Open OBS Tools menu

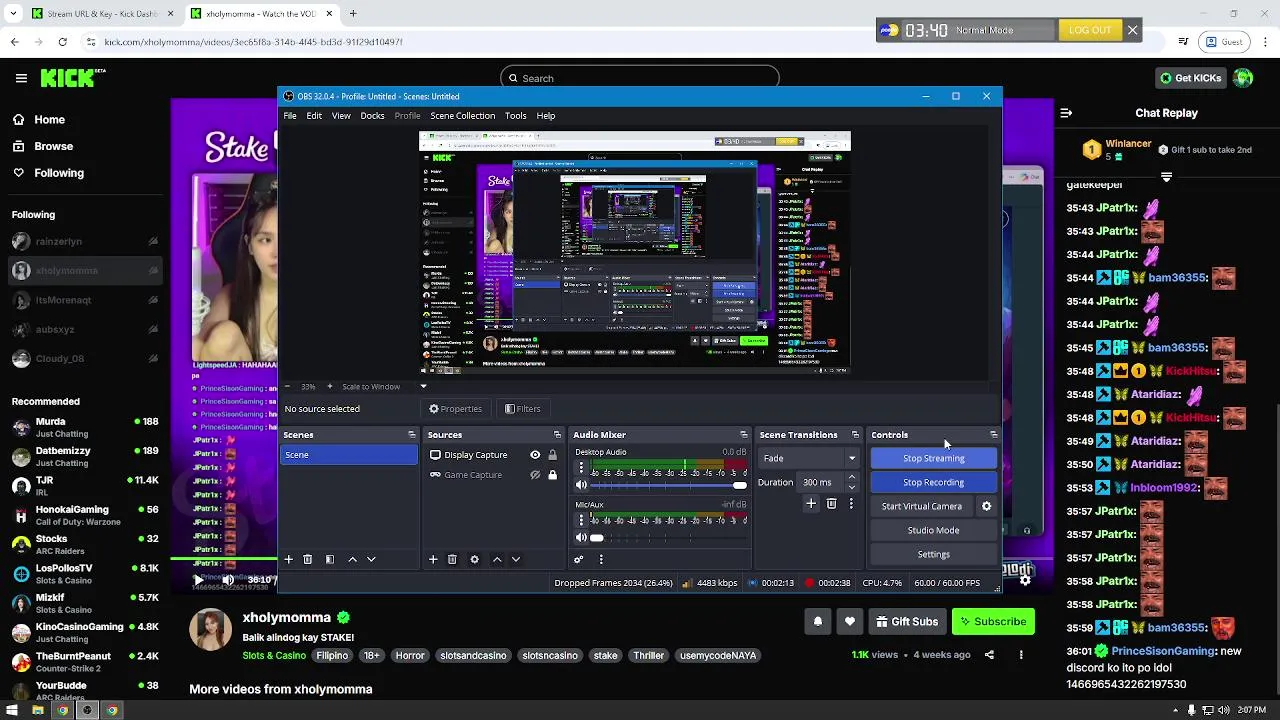pos(515,116)
